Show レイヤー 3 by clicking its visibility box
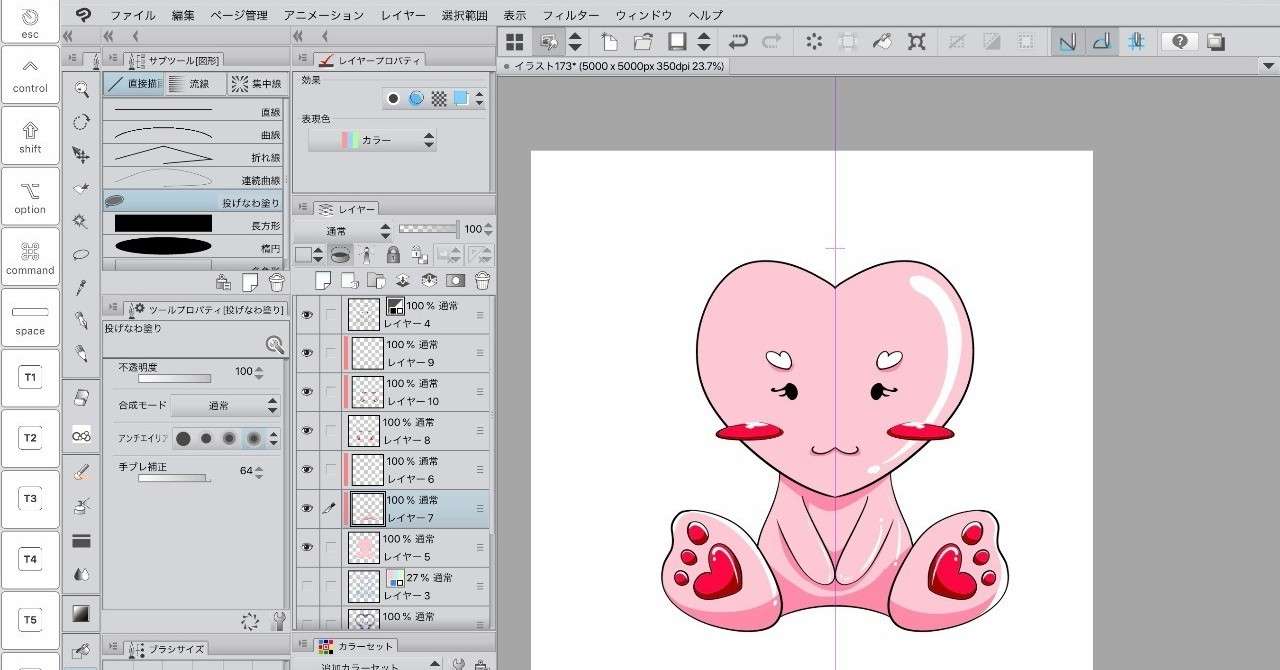Image resolution: width=1280 pixels, height=670 pixels. tap(307, 586)
